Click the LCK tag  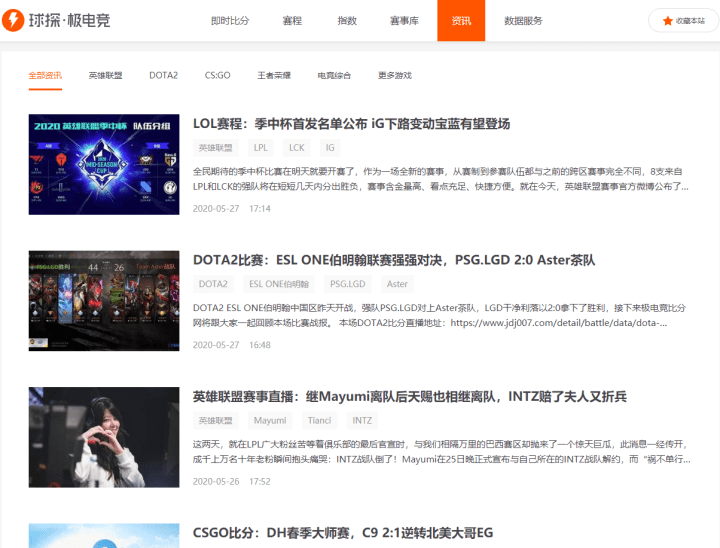click(297, 147)
